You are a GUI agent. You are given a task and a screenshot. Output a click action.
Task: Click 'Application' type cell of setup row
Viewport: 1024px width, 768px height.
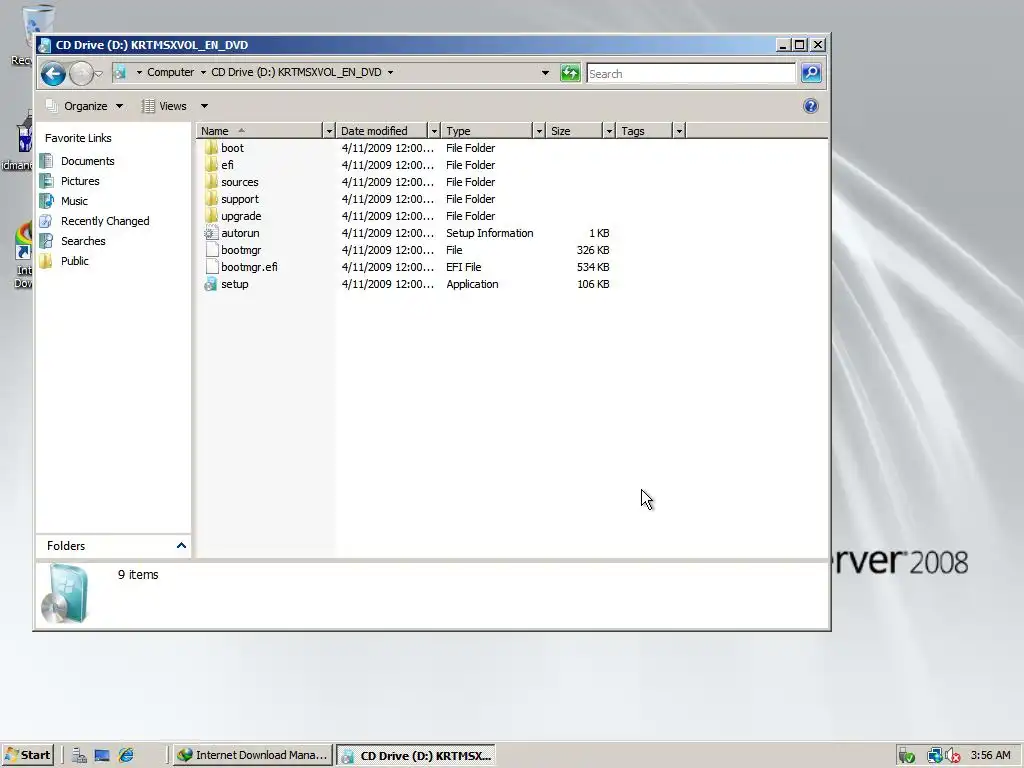pyautogui.click(x=472, y=283)
